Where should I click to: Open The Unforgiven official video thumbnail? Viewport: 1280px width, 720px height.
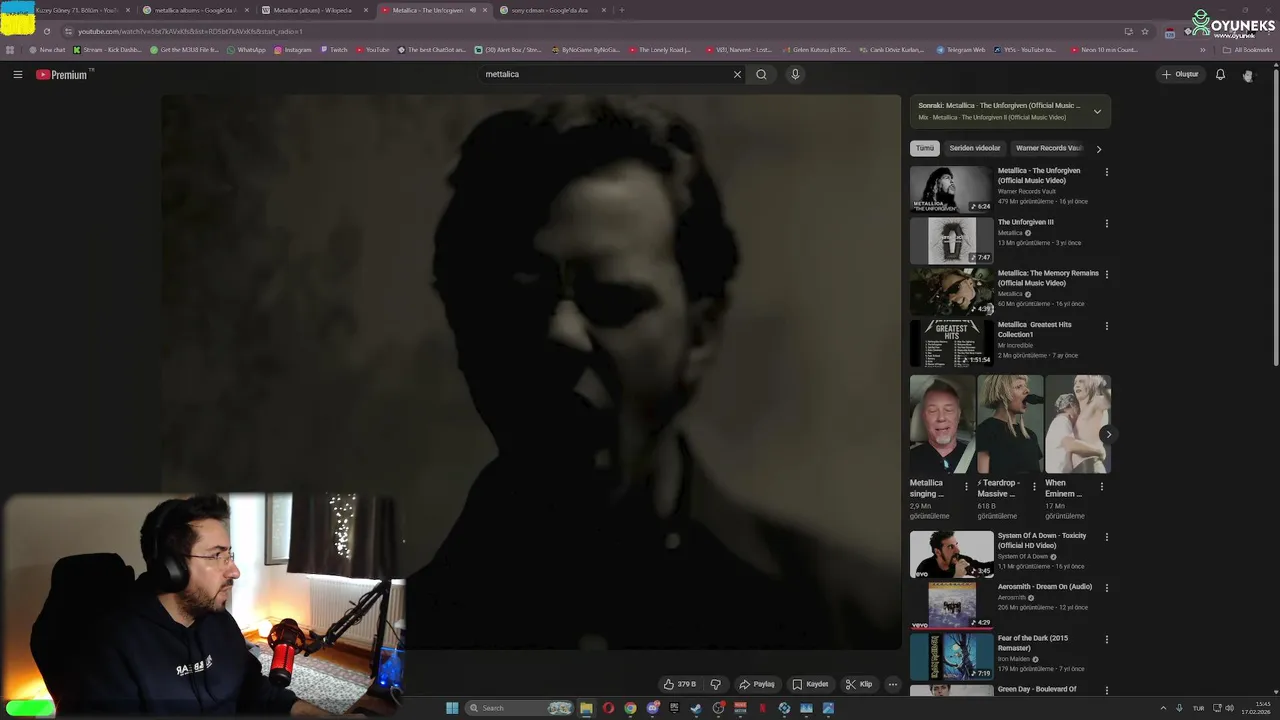951,189
